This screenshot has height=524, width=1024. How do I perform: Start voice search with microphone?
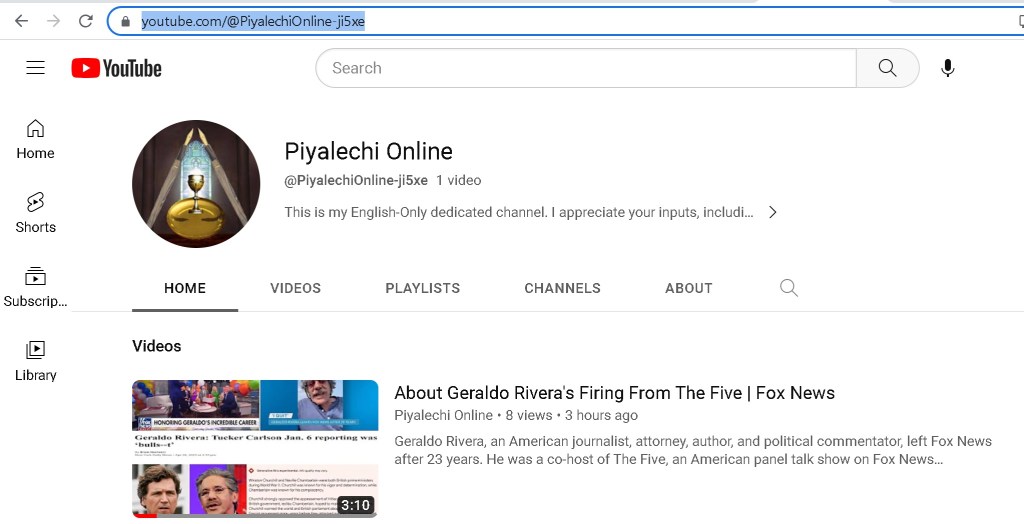947,68
